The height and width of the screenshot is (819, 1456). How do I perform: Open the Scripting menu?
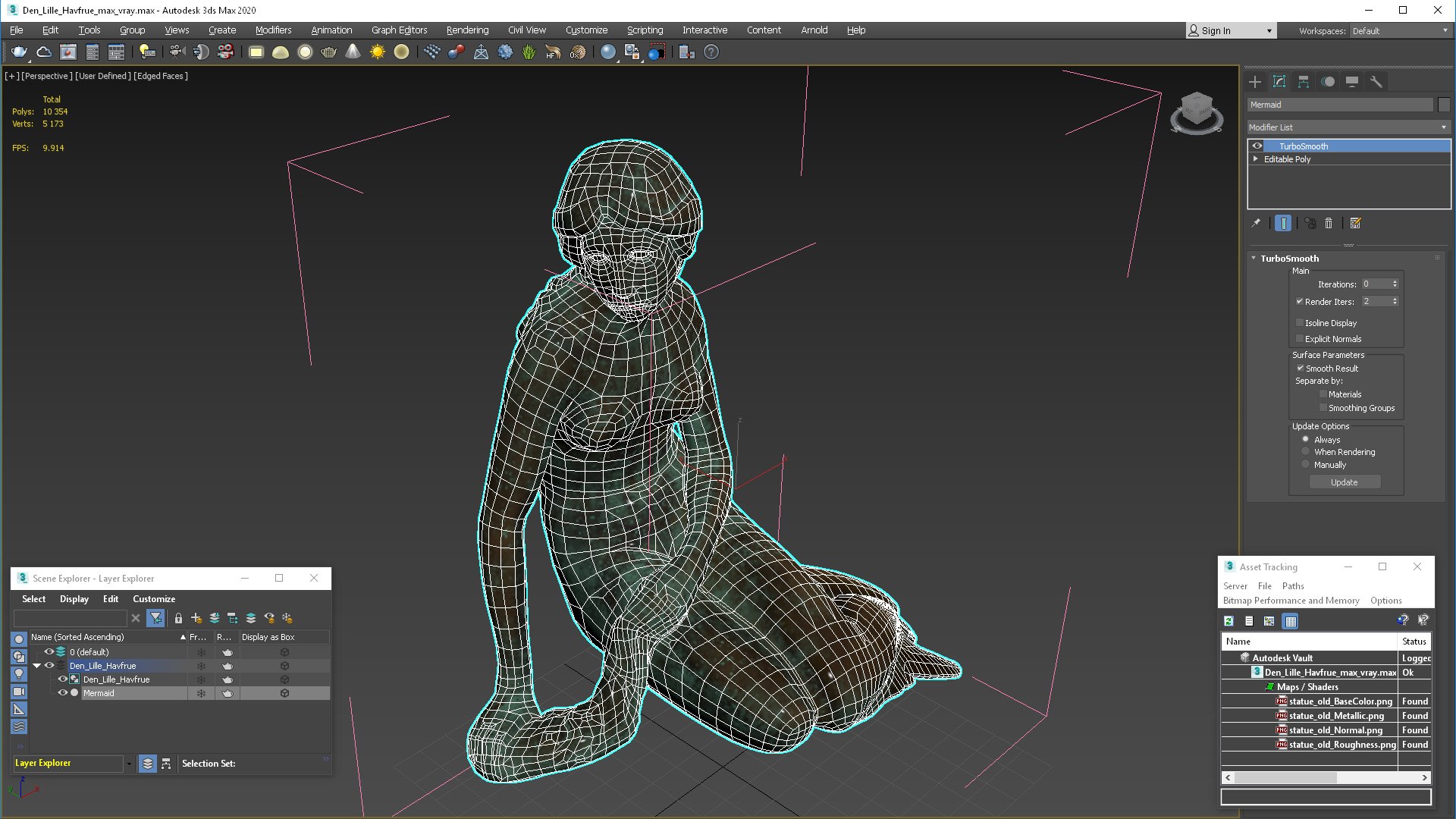pyautogui.click(x=645, y=30)
